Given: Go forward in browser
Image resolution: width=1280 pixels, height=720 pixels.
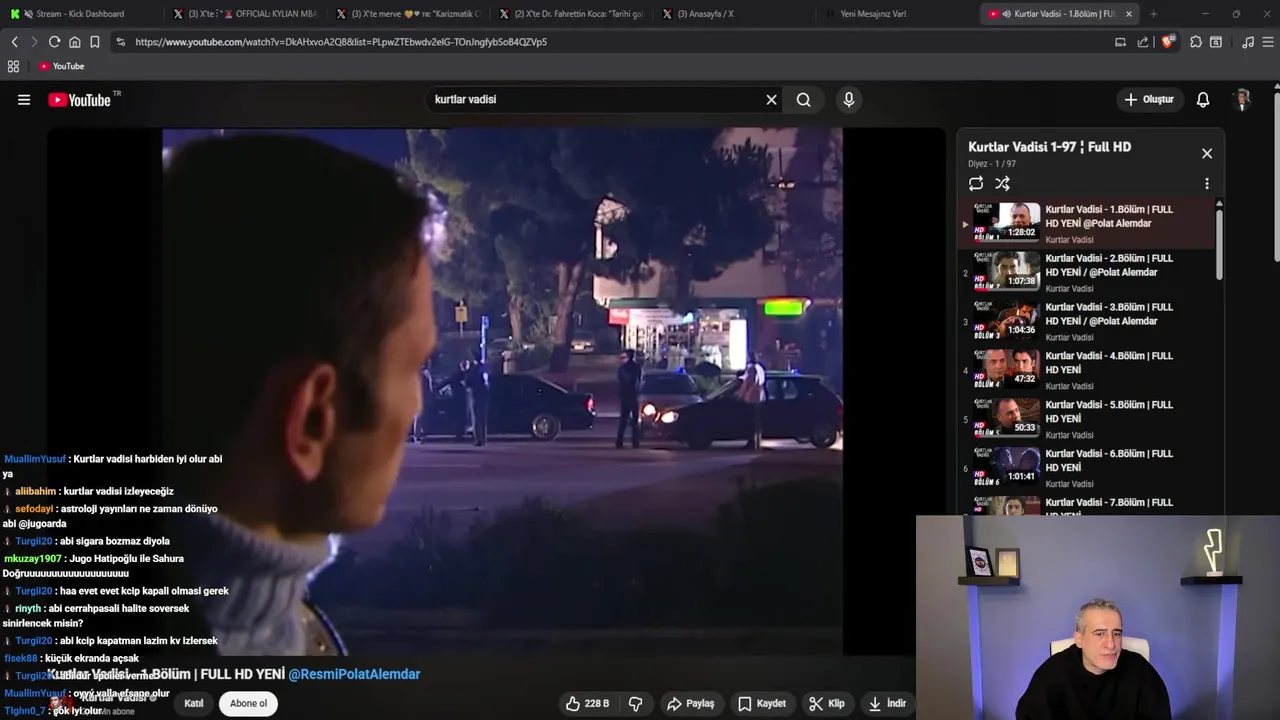Looking at the screenshot, I should pos(34,42).
